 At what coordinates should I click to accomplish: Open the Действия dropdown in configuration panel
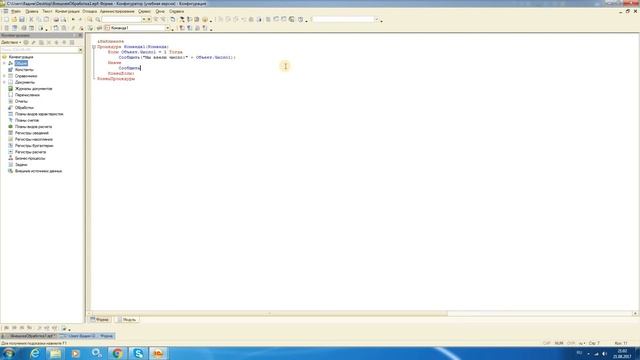pyautogui.click(x=11, y=42)
